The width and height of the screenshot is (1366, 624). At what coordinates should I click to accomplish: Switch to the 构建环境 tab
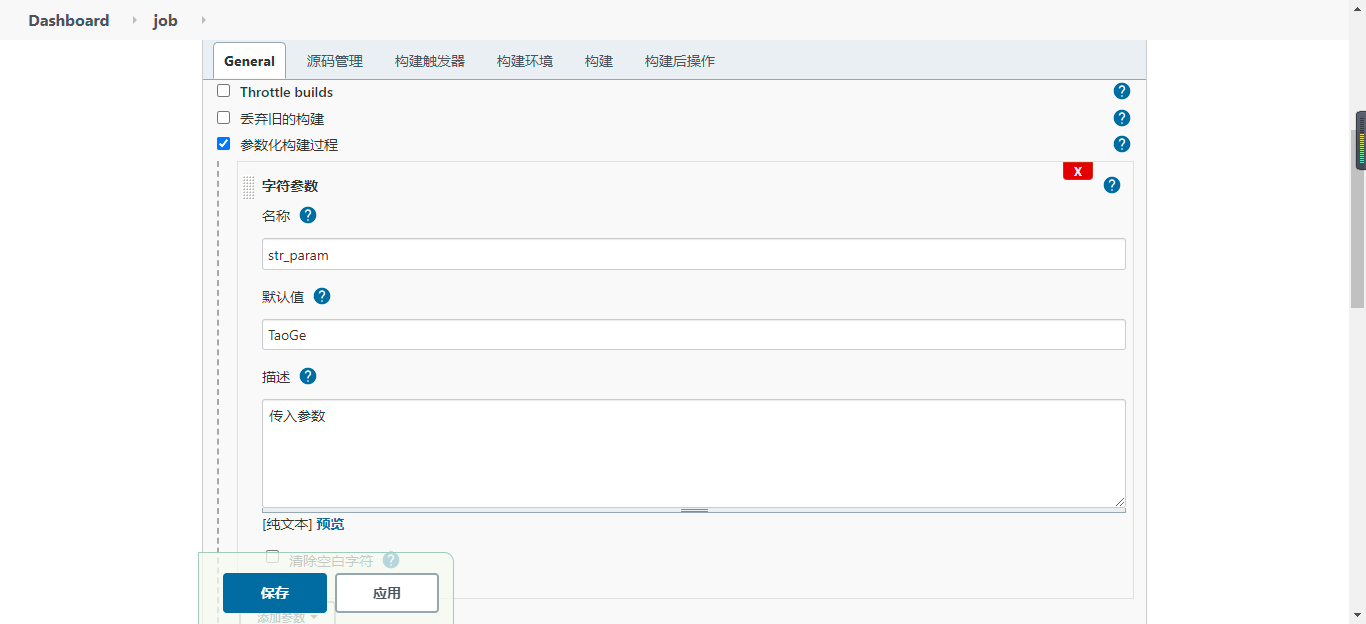(x=525, y=61)
